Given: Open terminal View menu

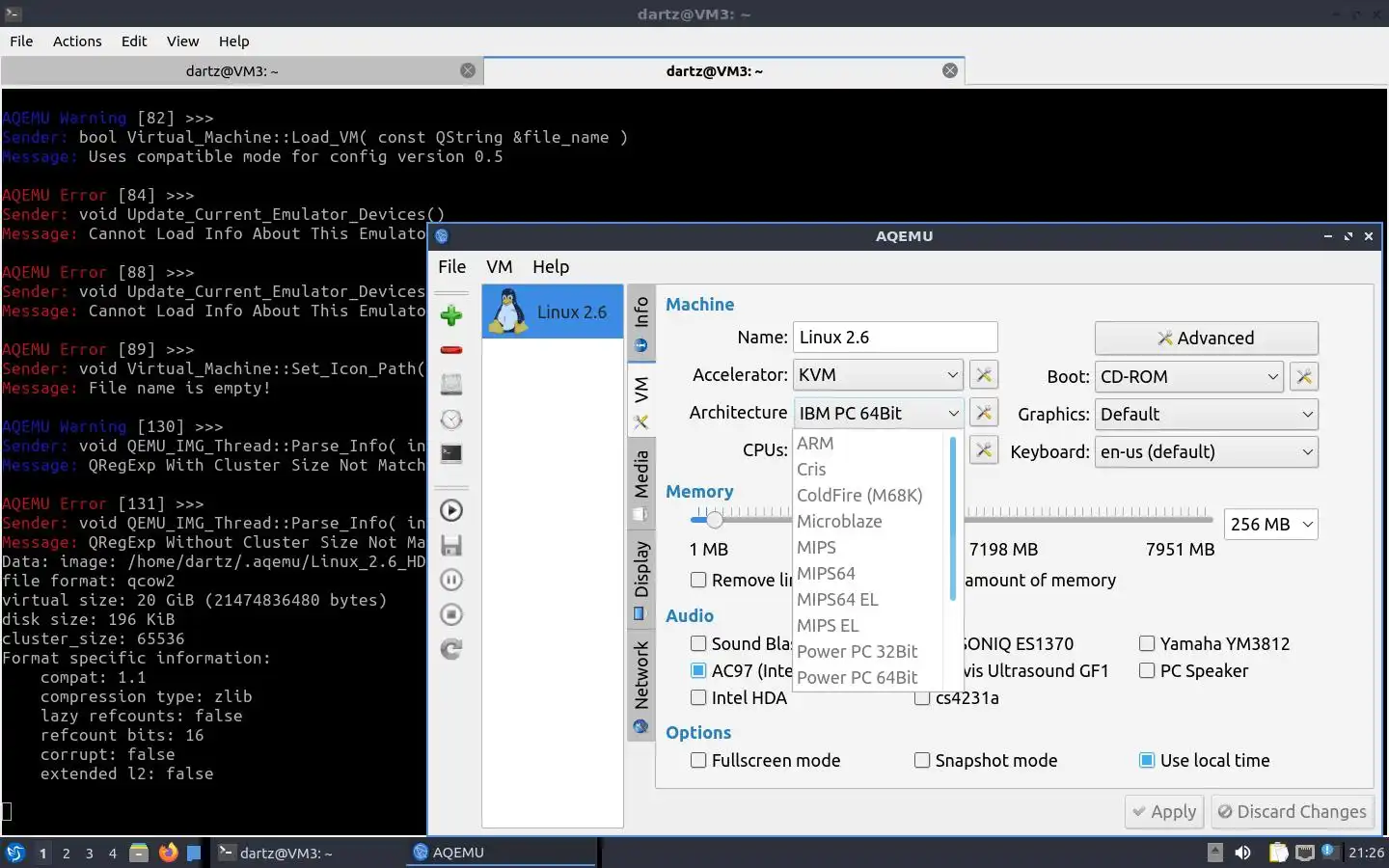Looking at the screenshot, I should tap(182, 41).
